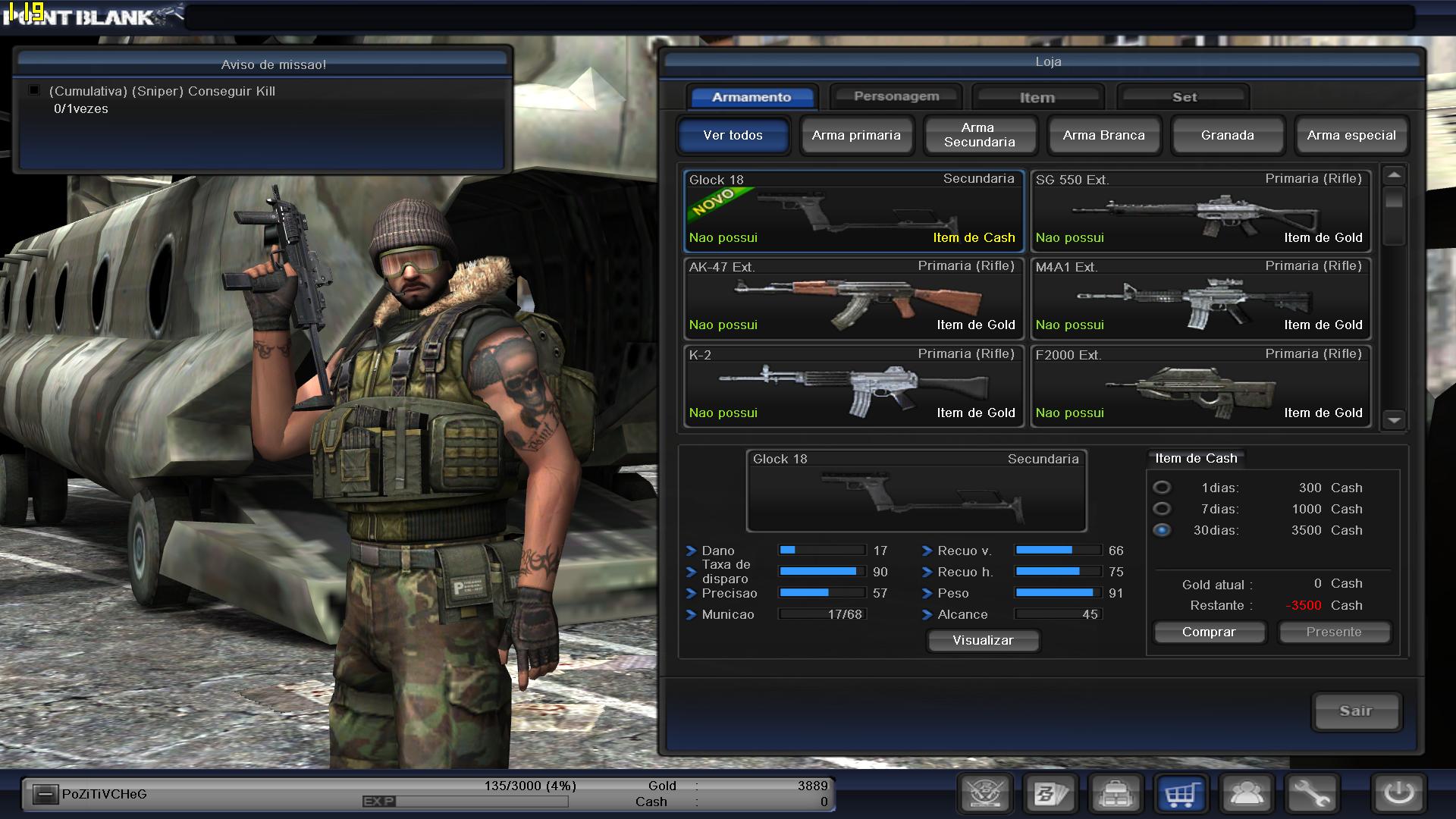1456x819 pixels.
Task: Filter by Arma primaria category
Action: click(856, 135)
